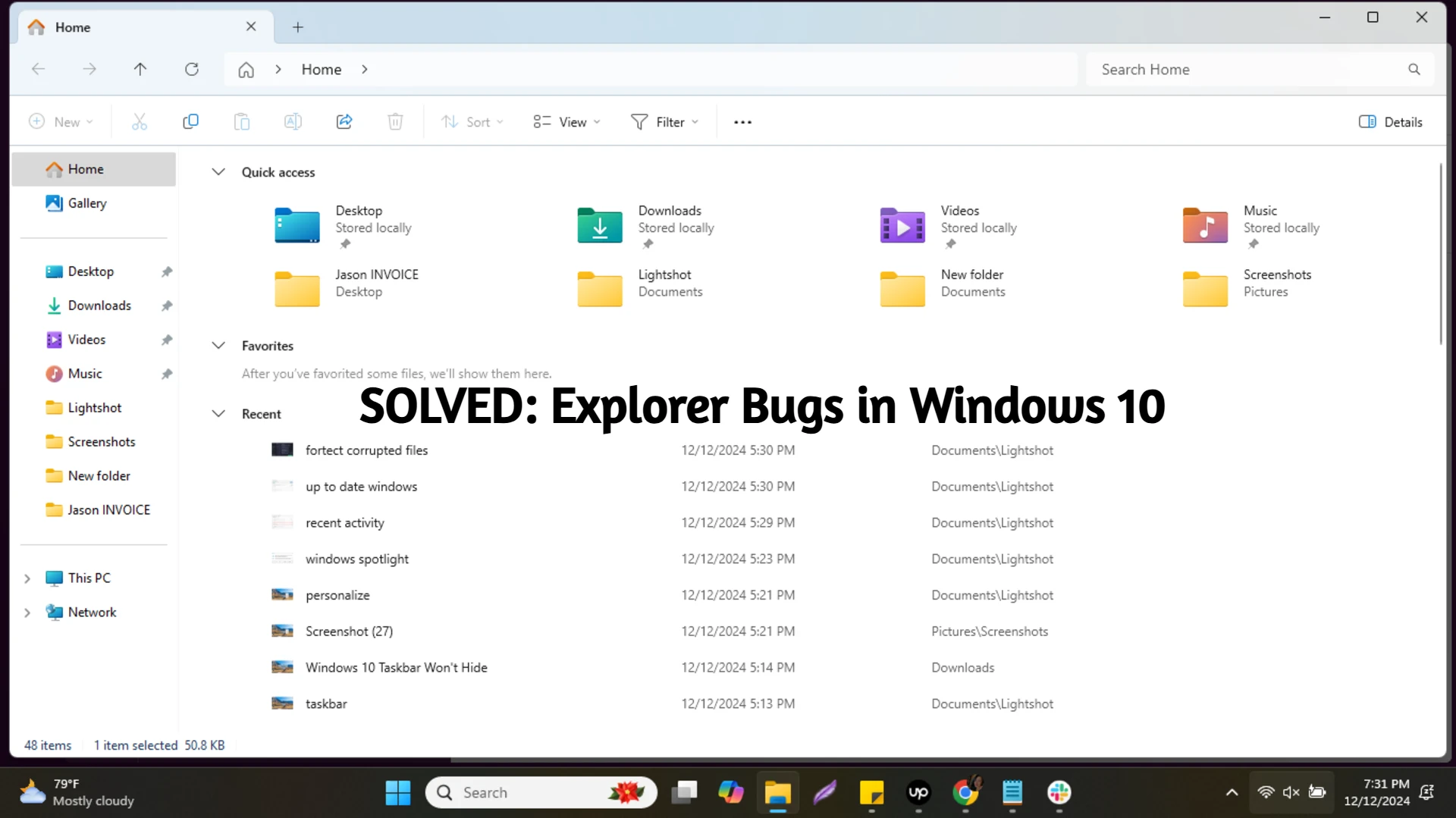Go up one folder level arrow
This screenshot has width=1456, height=818.
pyautogui.click(x=140, y=70)
